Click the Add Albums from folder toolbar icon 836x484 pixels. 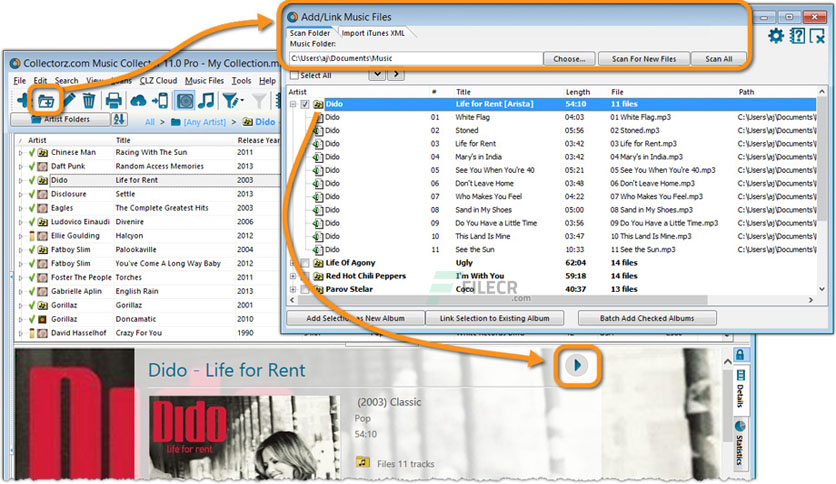[46, 100]
